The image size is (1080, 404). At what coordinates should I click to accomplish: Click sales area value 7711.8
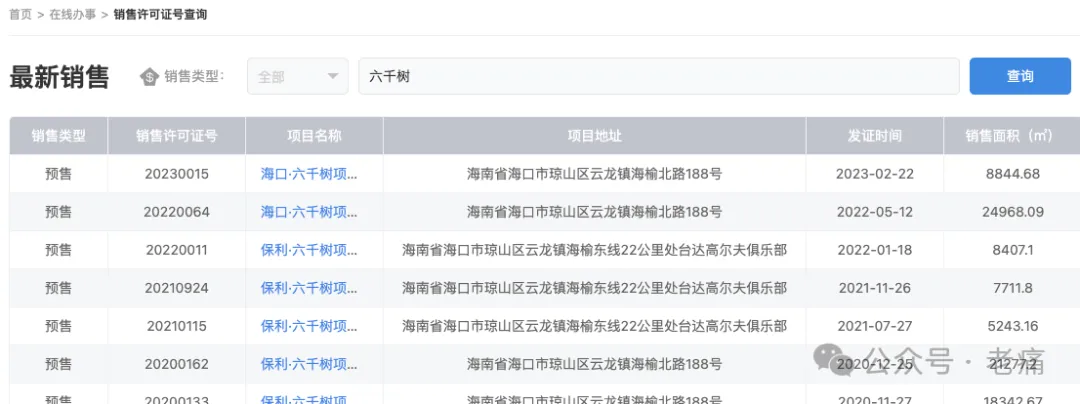(x=1012, y=288)
